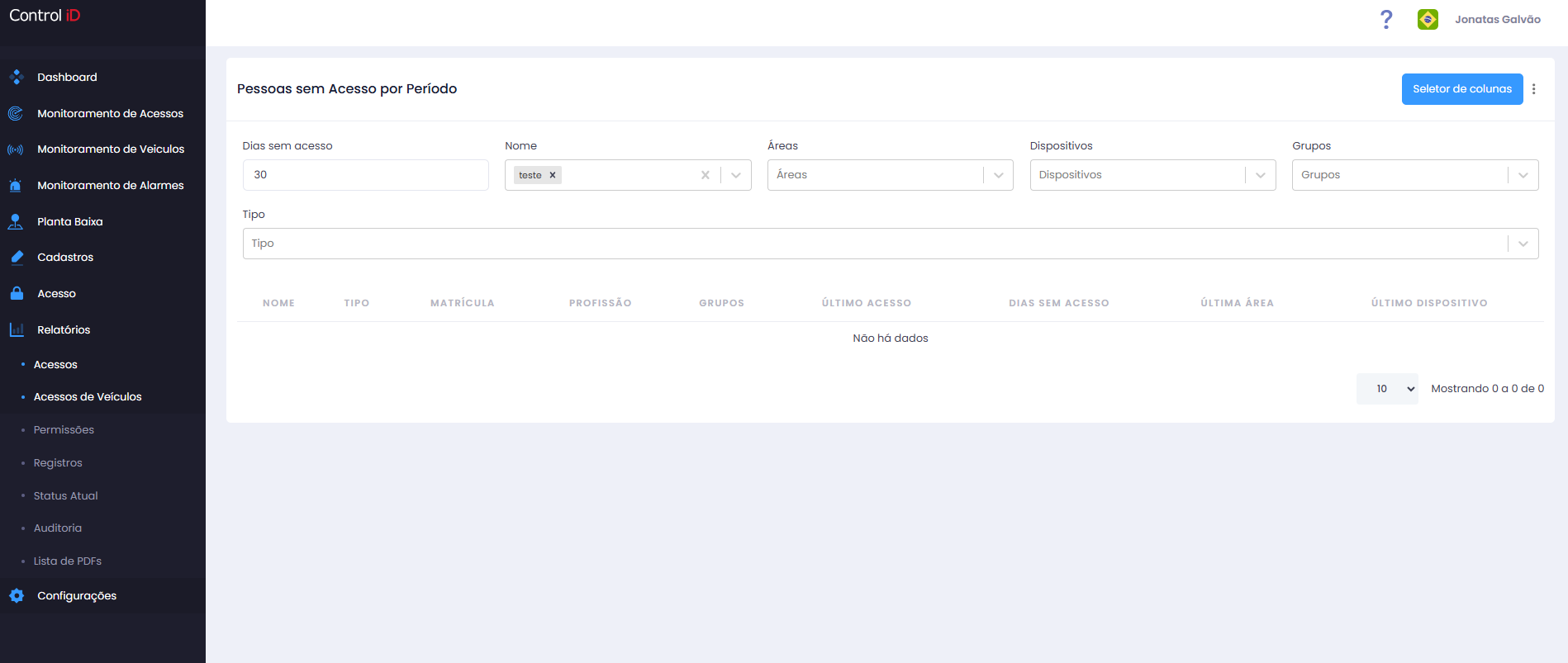Click the Acesso padlock icon
Viewport: 1568px width, 663px height.
[x=16, y=293]
